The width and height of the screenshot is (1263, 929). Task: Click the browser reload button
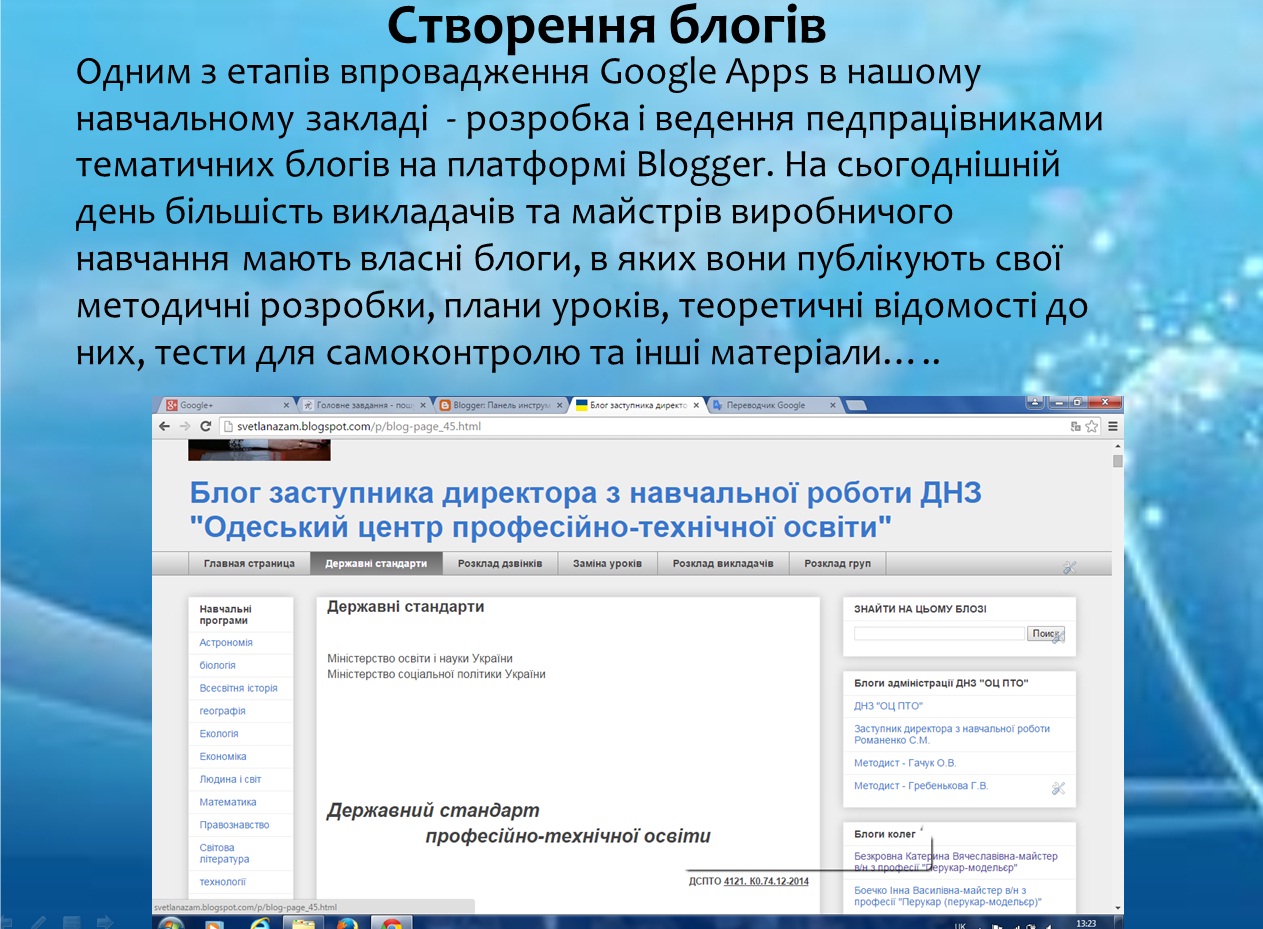coord(205,426)
